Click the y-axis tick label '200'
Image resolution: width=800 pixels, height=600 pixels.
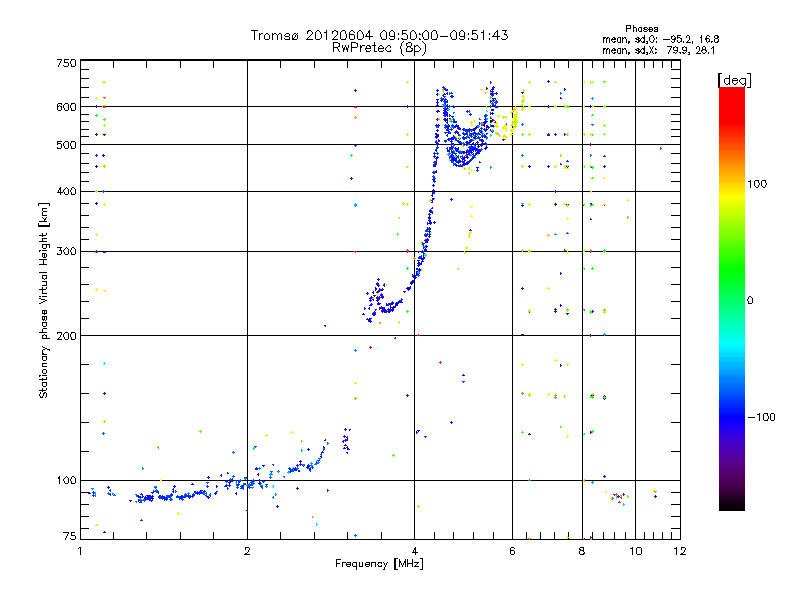[x=66, y=336]
